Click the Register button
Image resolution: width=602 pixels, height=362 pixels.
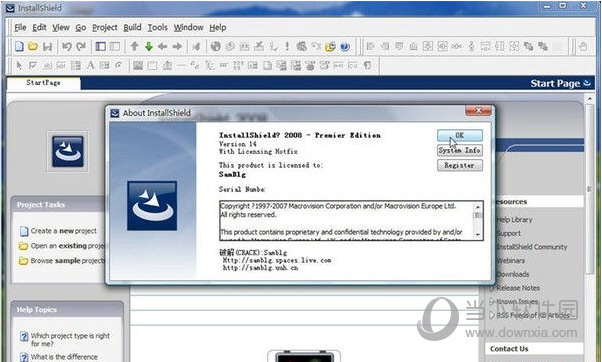click(460, 165)
